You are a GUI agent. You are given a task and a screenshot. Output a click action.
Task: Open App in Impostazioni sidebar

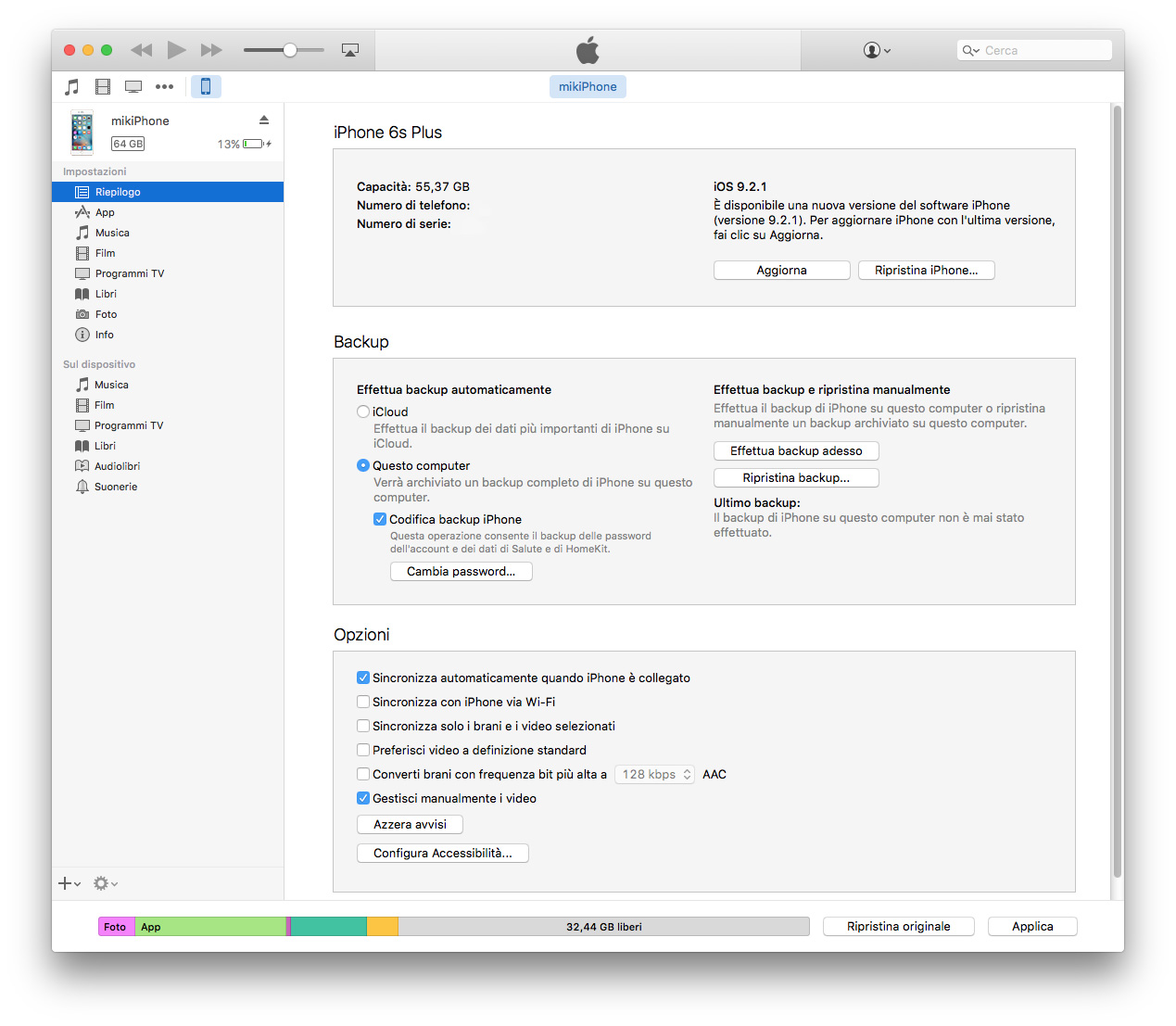[x=168, y=212]
